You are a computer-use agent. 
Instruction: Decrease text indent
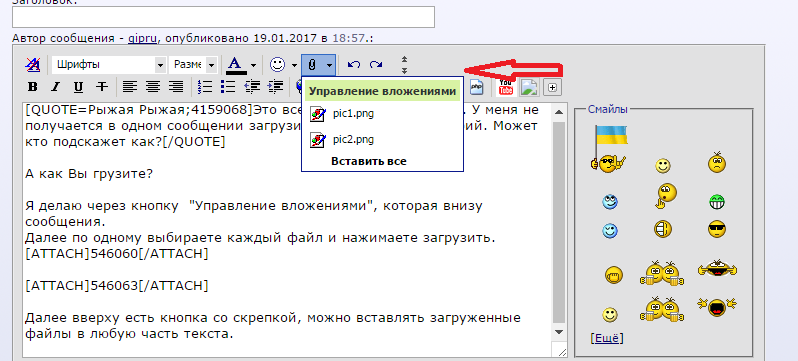(x=252, y=87)
